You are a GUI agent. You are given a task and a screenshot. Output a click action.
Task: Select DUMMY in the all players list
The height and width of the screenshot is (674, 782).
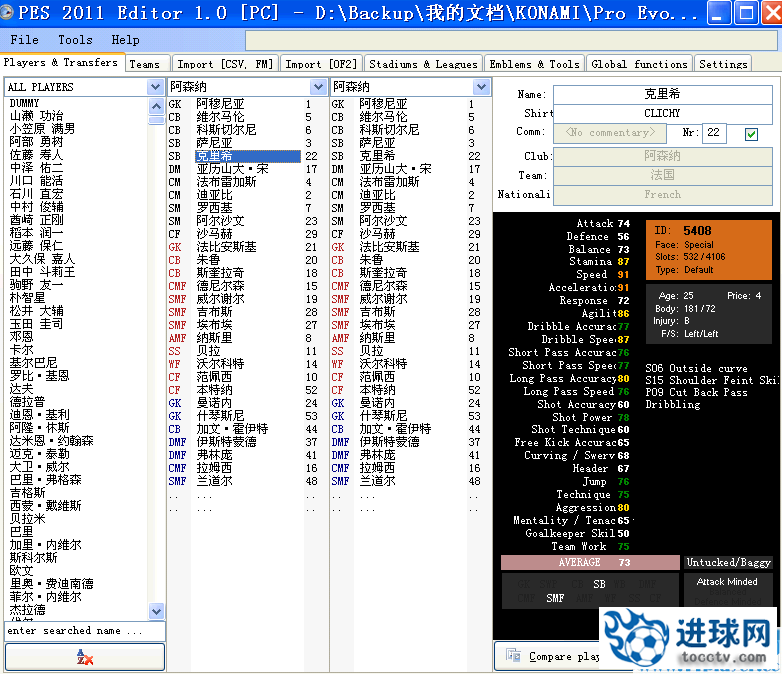tap(24, 103)
